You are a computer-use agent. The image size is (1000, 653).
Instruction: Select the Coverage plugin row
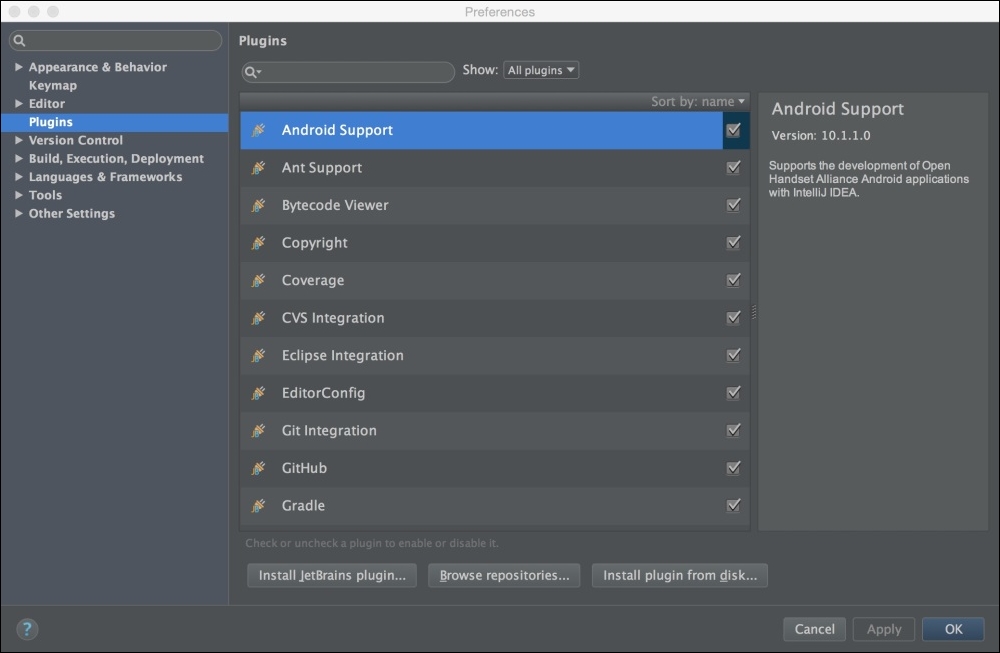coord(495,281)
